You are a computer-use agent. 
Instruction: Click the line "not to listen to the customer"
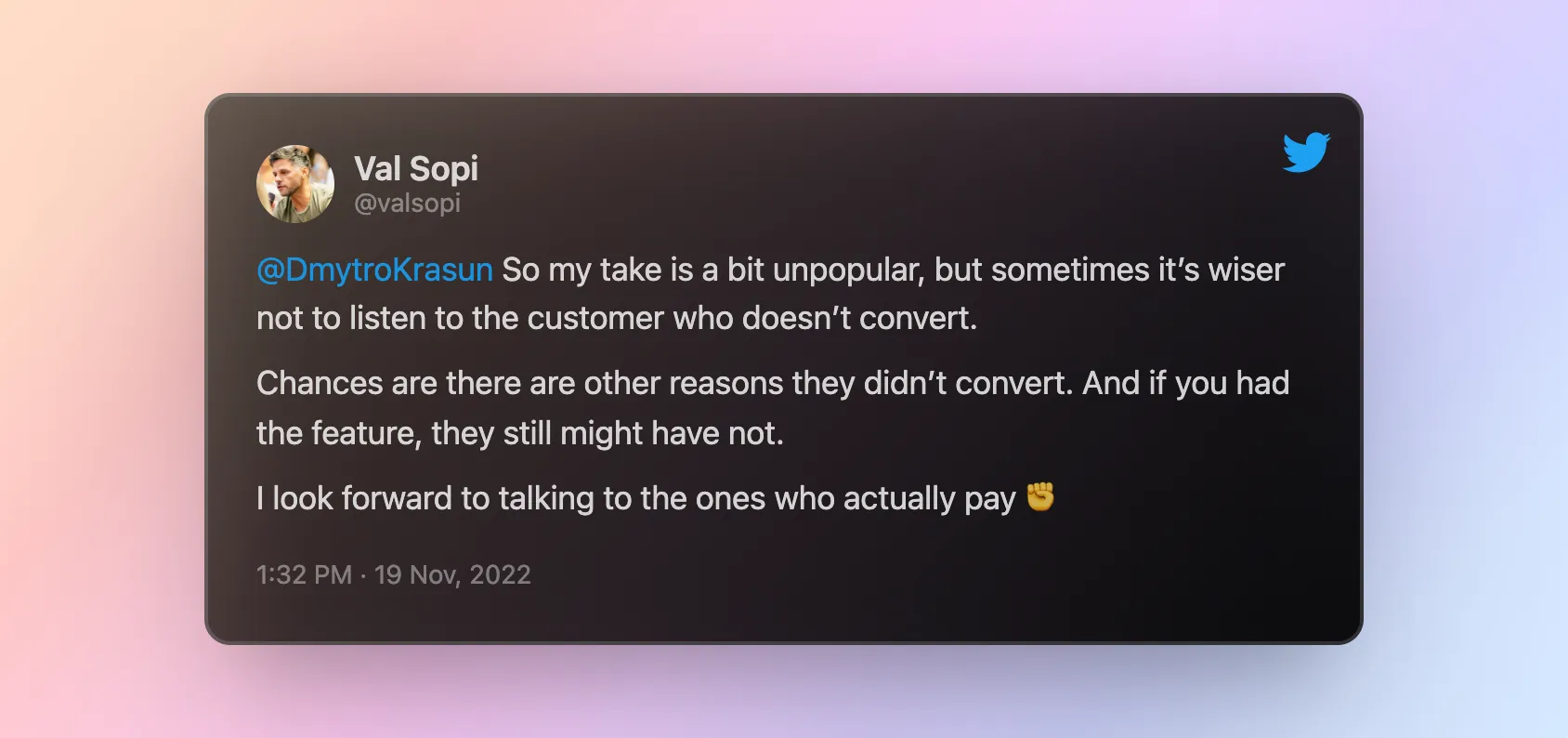pyautogui.click(x=617, y=319)
